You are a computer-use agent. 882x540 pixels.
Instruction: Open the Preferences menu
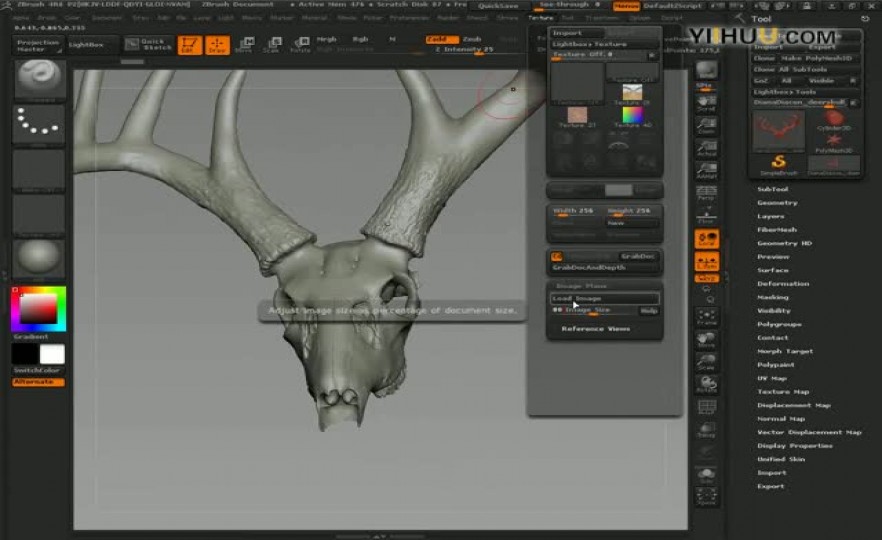(x=409, y=18)
